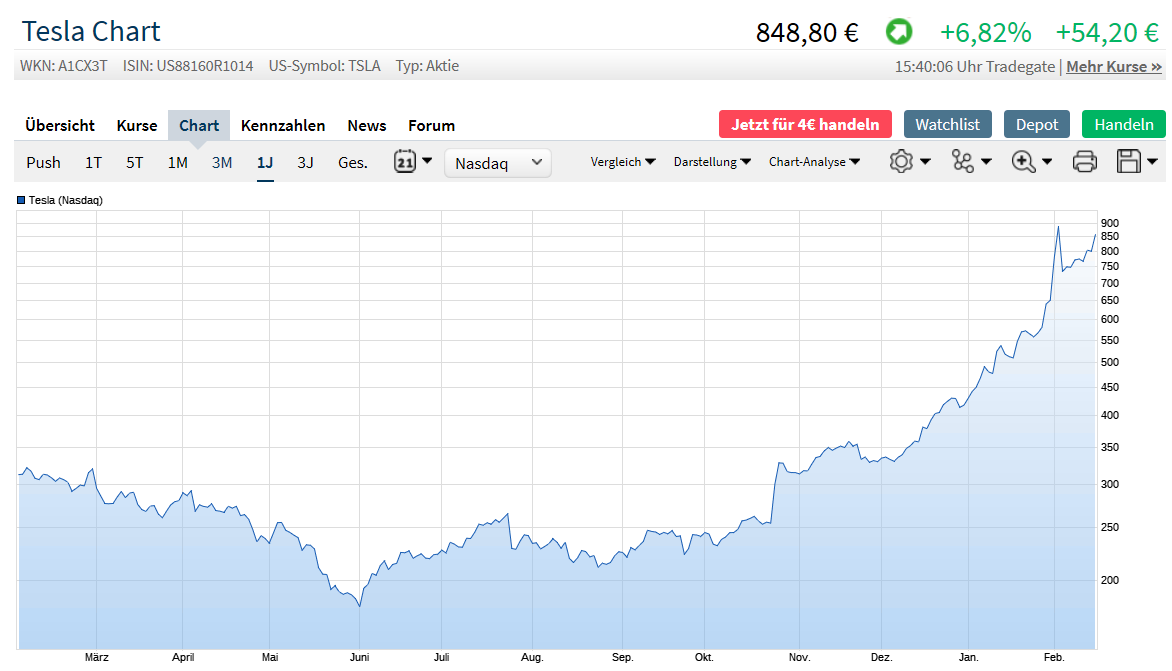Expand the settings gear dropdown arrow
This screenshot has width=1172, height=671.
point(925,161)
